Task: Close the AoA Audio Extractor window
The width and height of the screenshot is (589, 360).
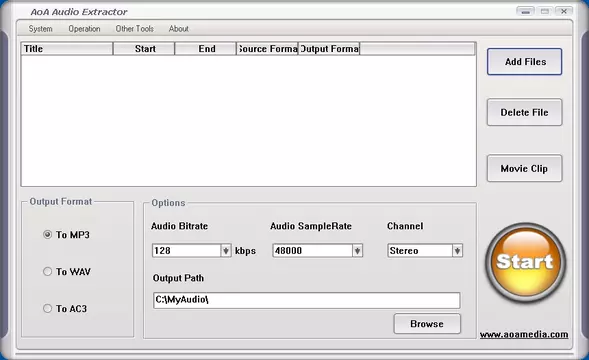Action: (564, 12)
